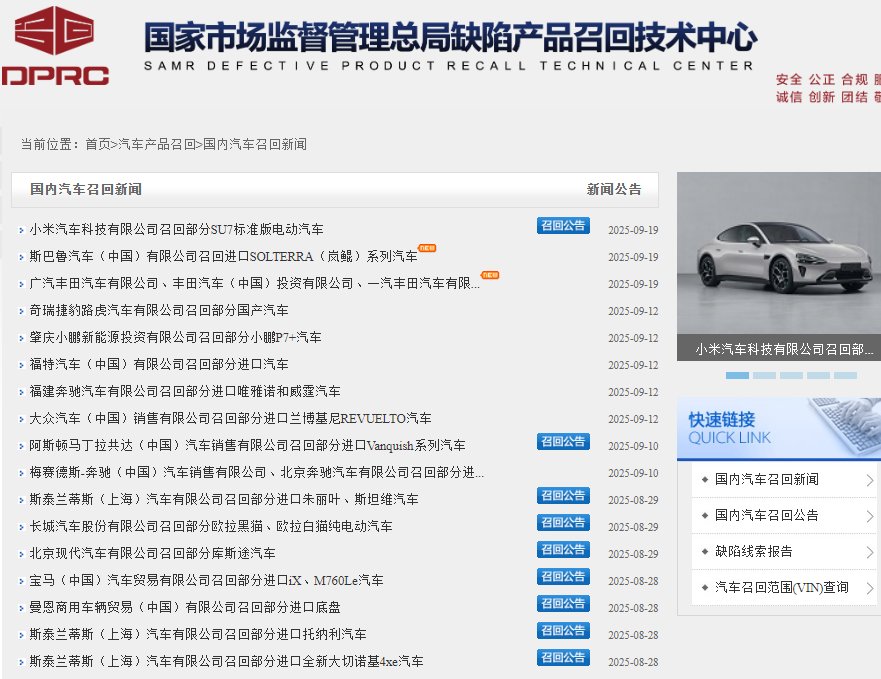Select fourth carousel indicator dot

coord(818,375)
